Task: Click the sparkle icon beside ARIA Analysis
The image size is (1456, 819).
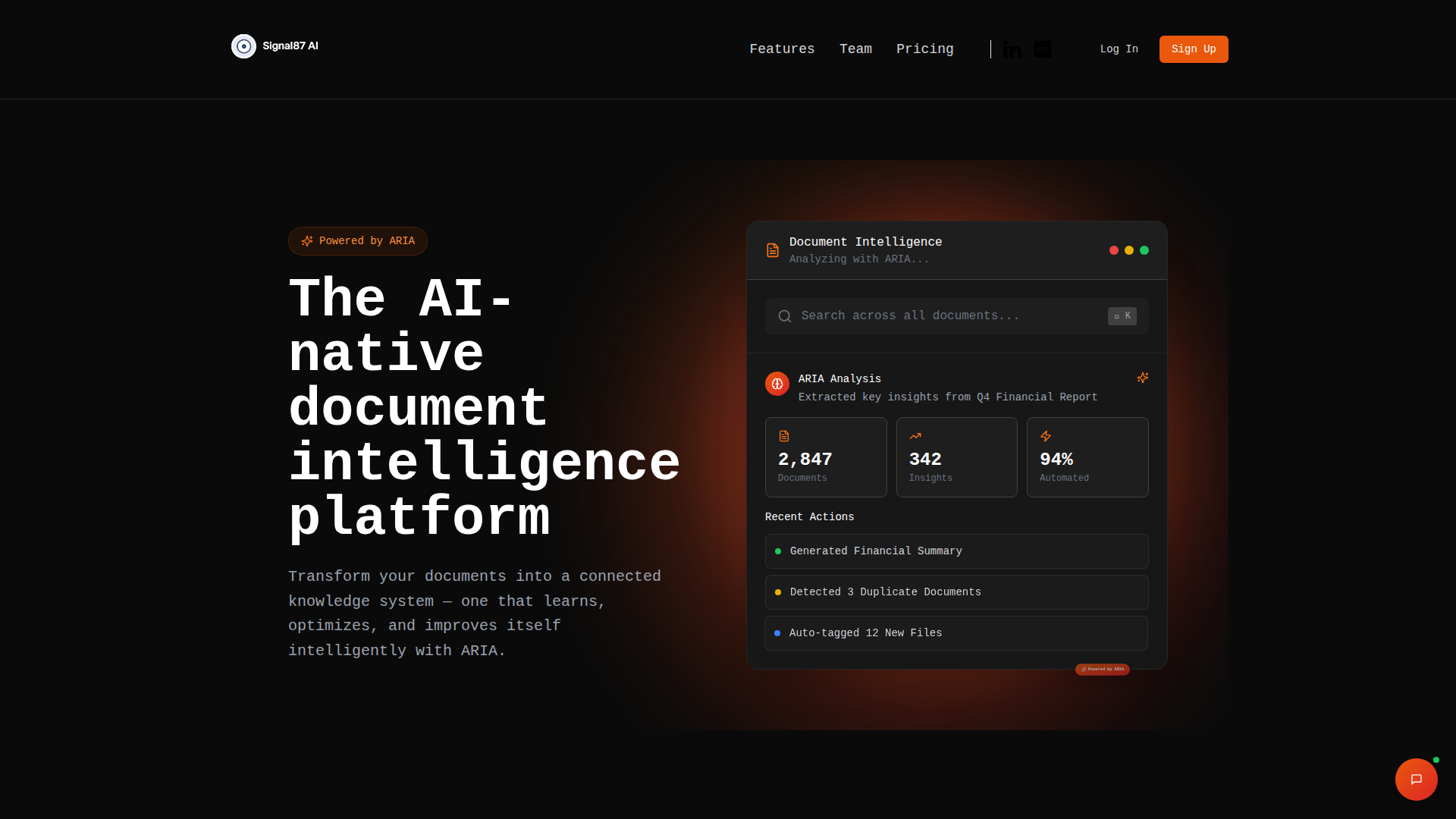Action: coord(1142,378)
